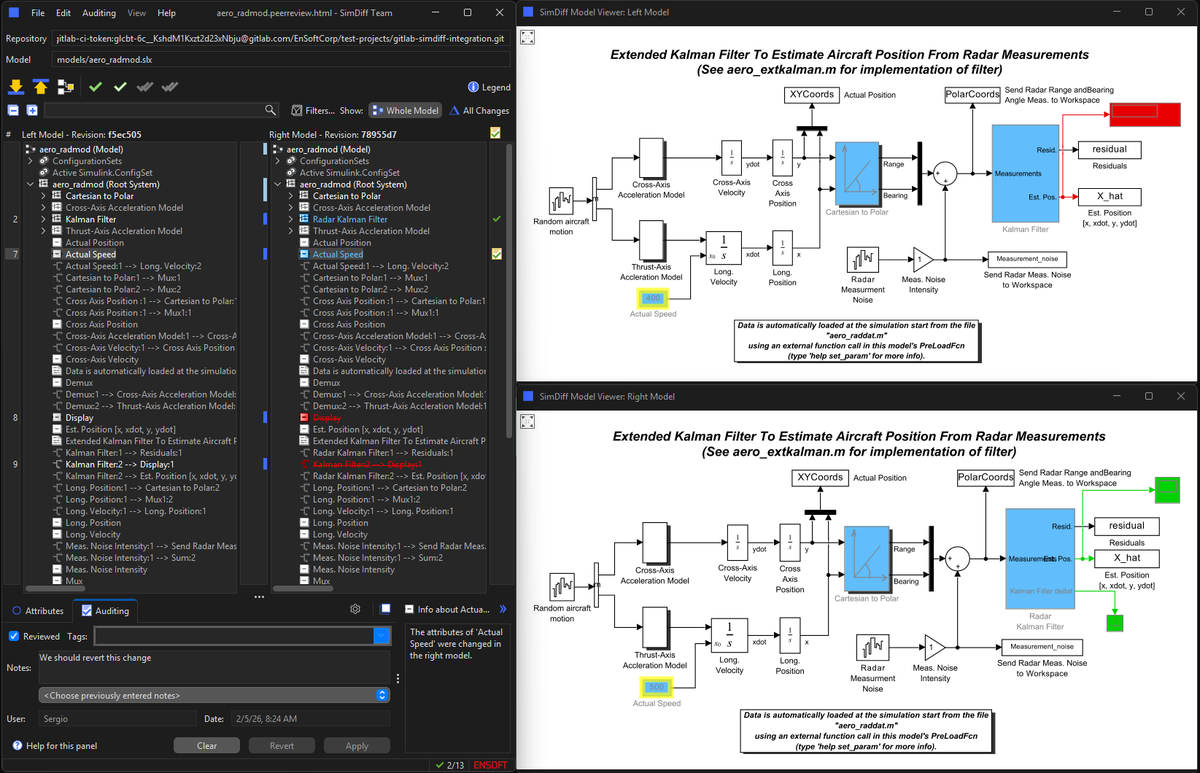Expand ConfigurationSets in right model tree
1200x773 pixels.
[277, 161]
